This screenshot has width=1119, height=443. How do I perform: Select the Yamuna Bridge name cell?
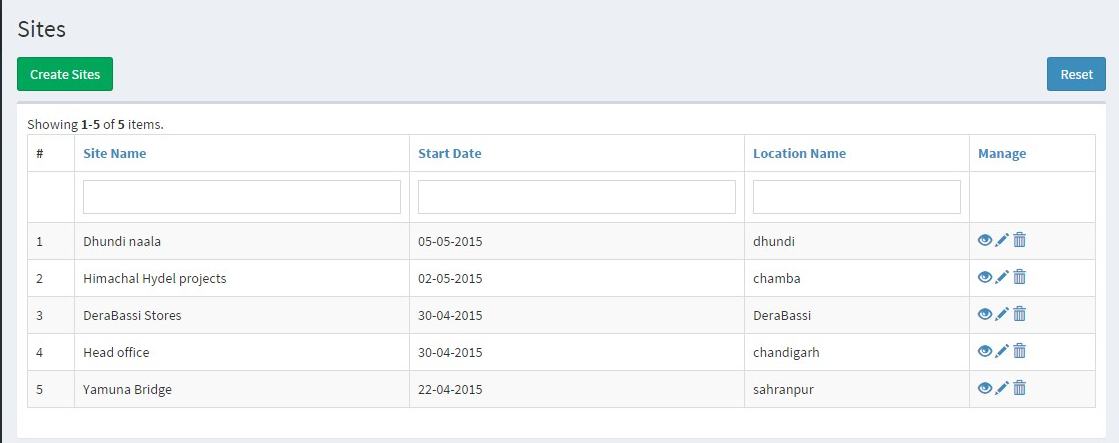tap(242, 389)
